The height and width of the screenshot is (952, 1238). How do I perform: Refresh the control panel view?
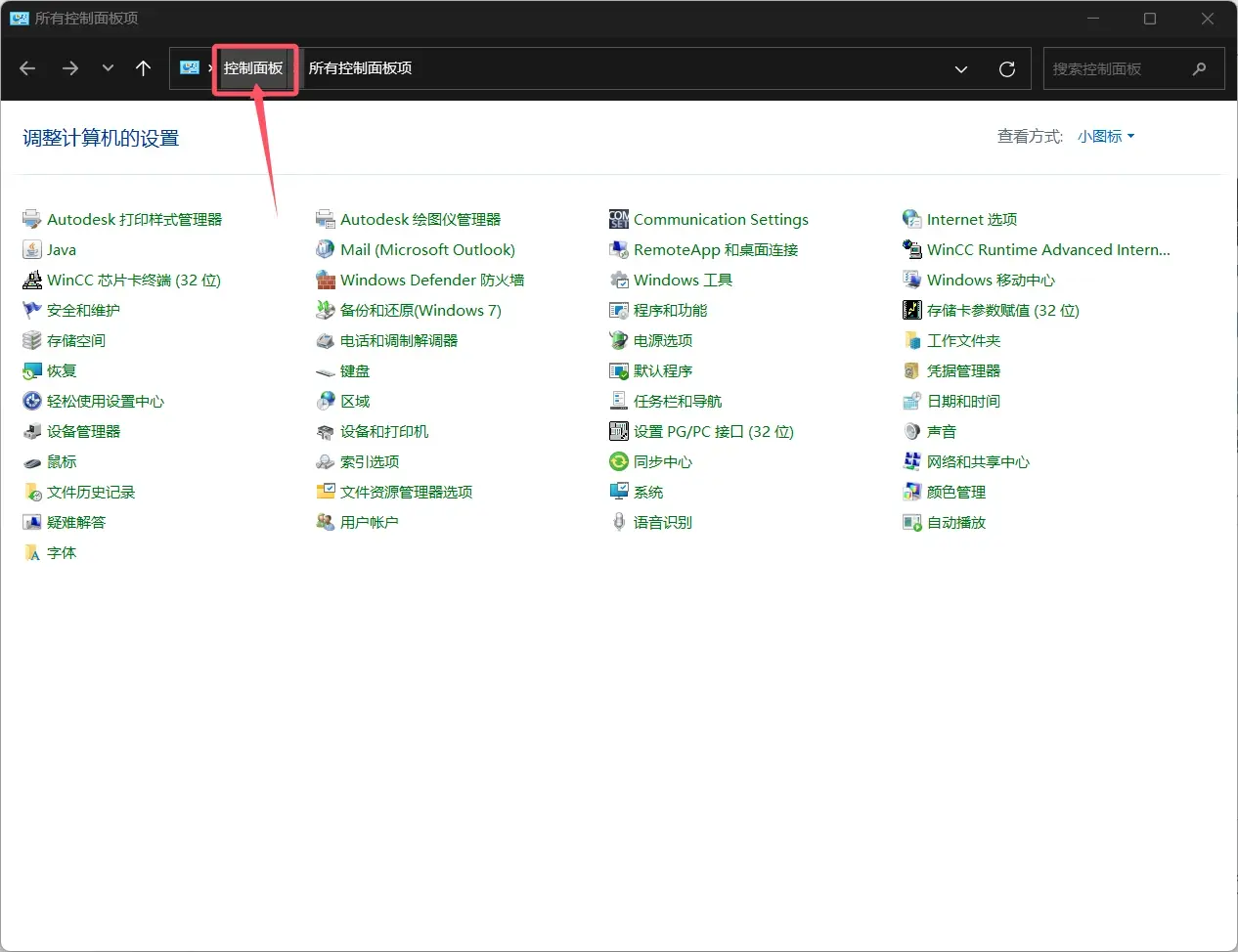1006,68
